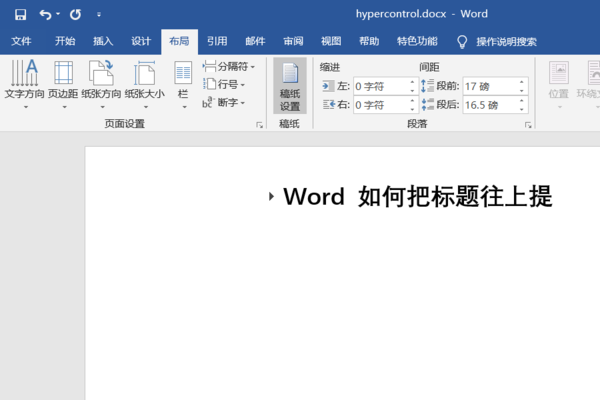Collapse the heading triangle beside the title
This screenshot has height=400, width=600.
(x=271, y=197)
